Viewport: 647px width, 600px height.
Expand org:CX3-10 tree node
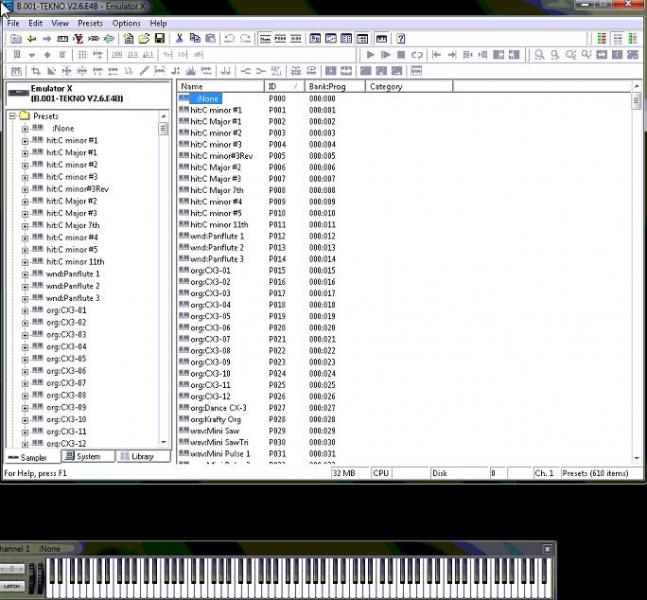tap(25, 420)
